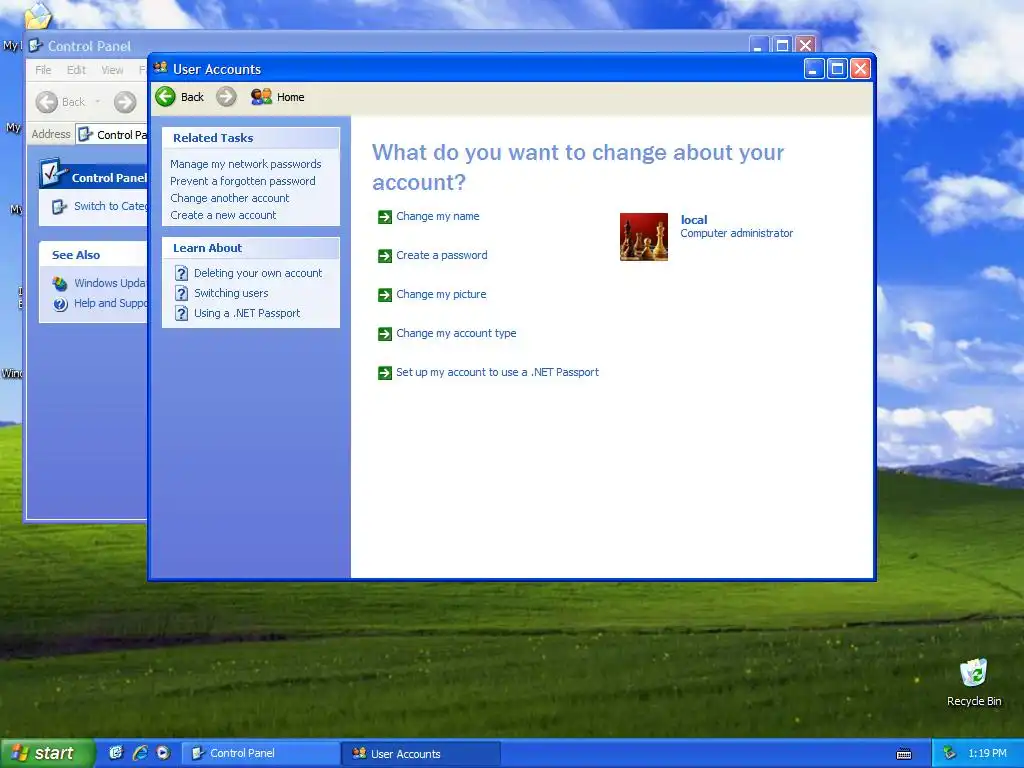Maximize the User Accounts window

[x=837, y=69]
